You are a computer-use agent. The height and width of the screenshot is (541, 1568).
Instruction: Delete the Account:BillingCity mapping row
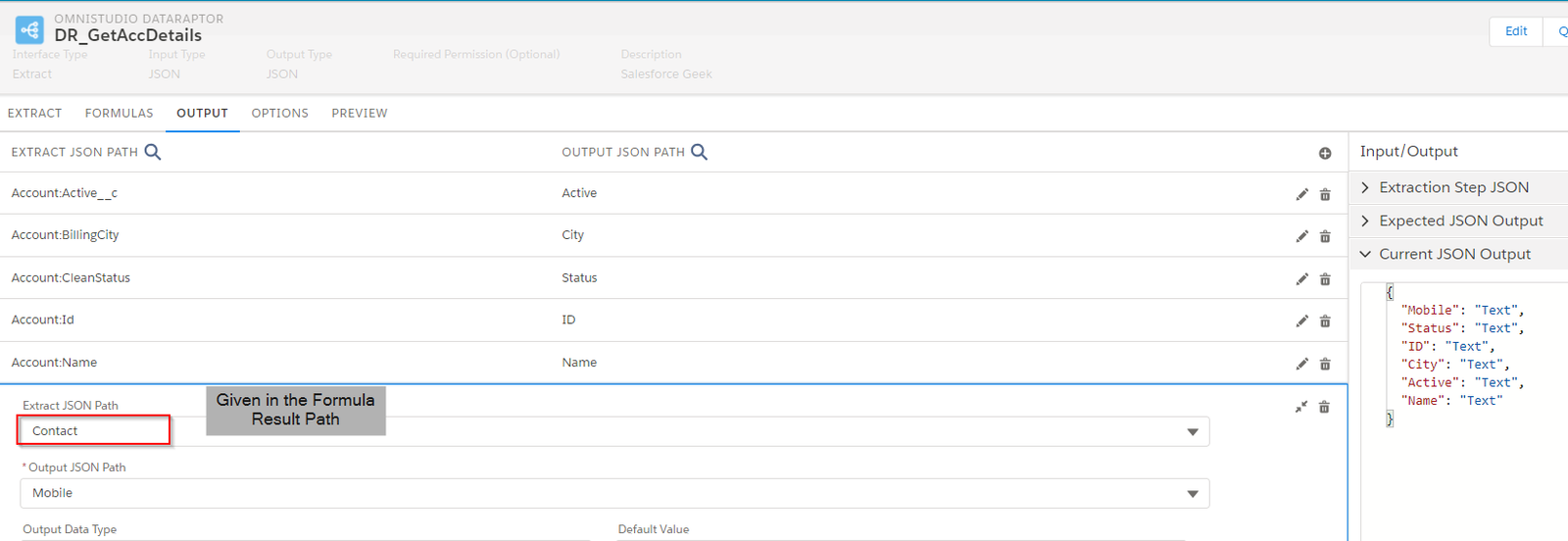coord(1325,236)
